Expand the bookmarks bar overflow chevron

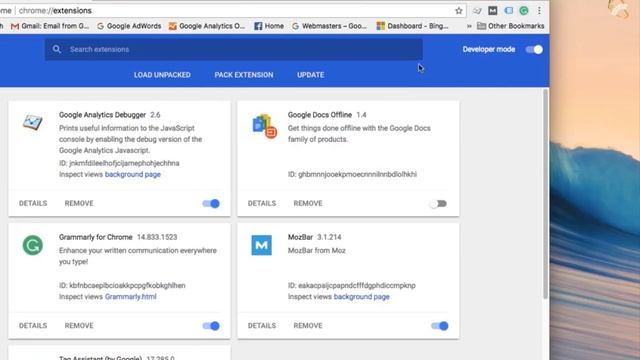pos(469,26)
